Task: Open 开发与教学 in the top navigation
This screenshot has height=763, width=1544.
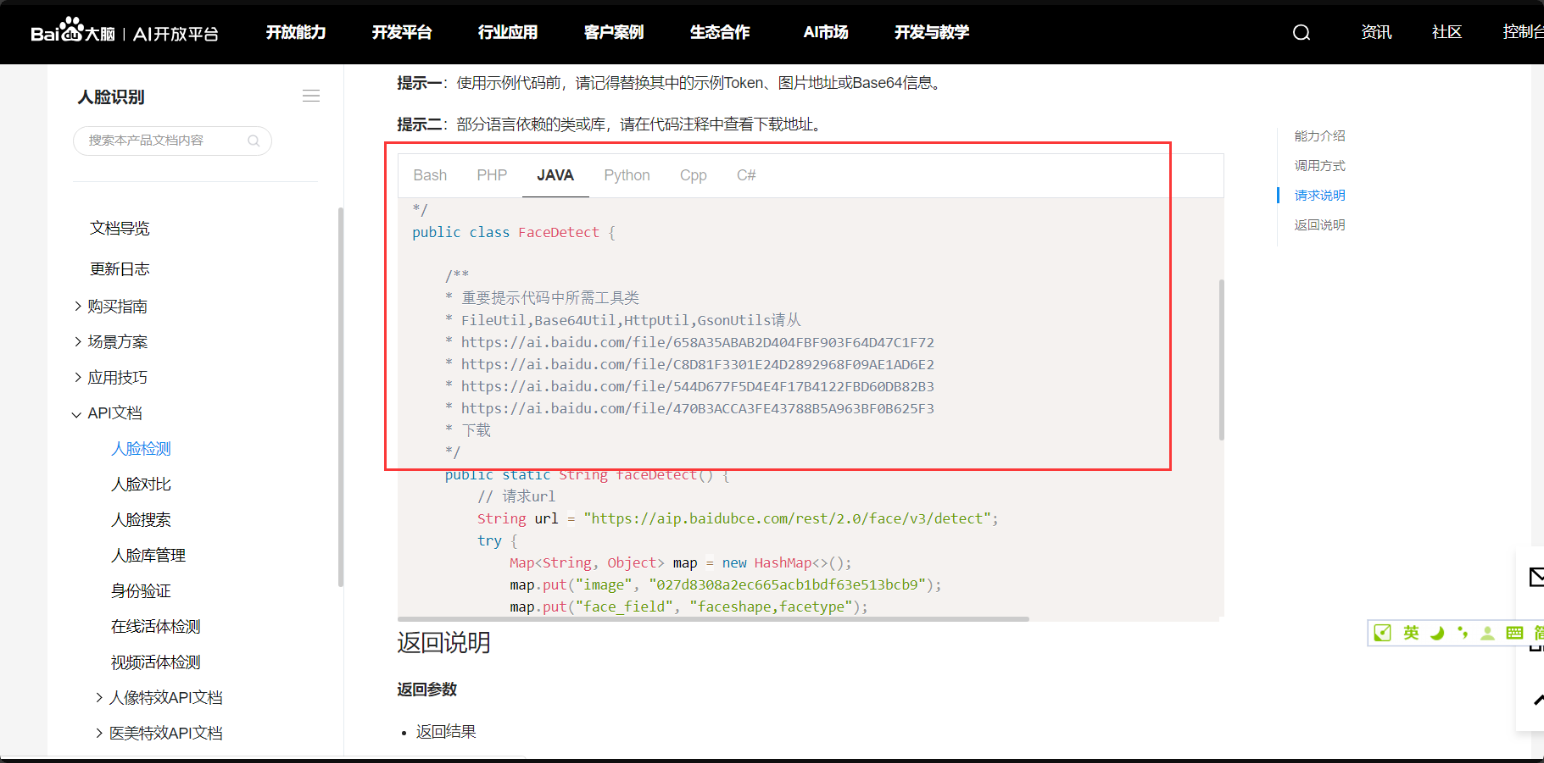Action: pyautogui.click(x=932, y=32)
